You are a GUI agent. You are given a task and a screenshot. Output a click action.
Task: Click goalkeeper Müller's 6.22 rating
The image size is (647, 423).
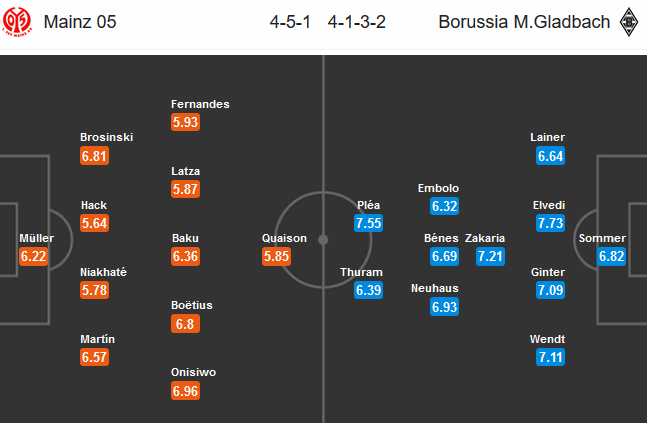pos(33,256)
